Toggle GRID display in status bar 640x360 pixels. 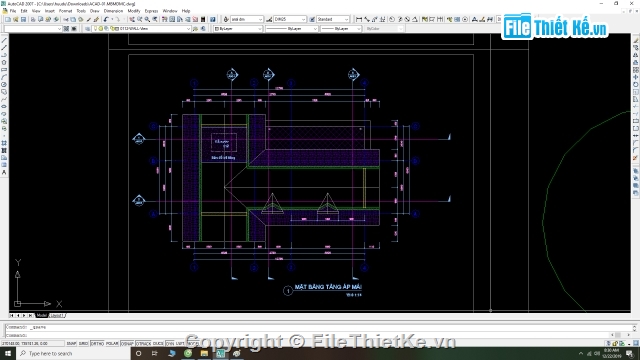(x=83, y=344)
